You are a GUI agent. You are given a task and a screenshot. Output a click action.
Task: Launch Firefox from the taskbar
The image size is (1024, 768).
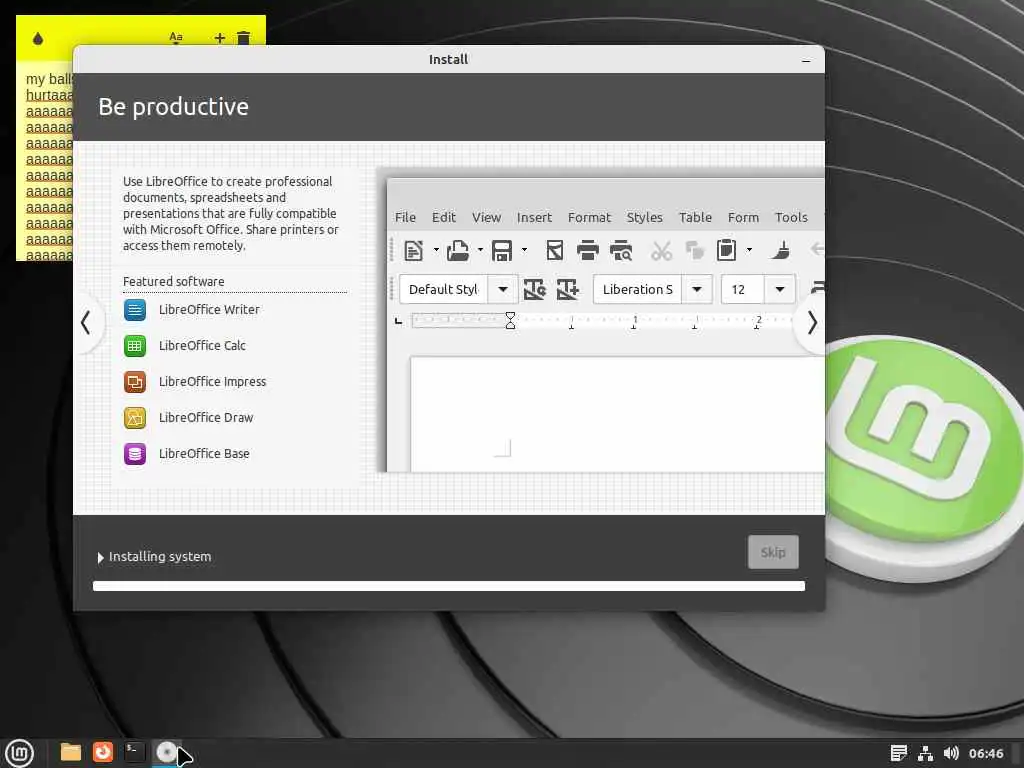103,752
